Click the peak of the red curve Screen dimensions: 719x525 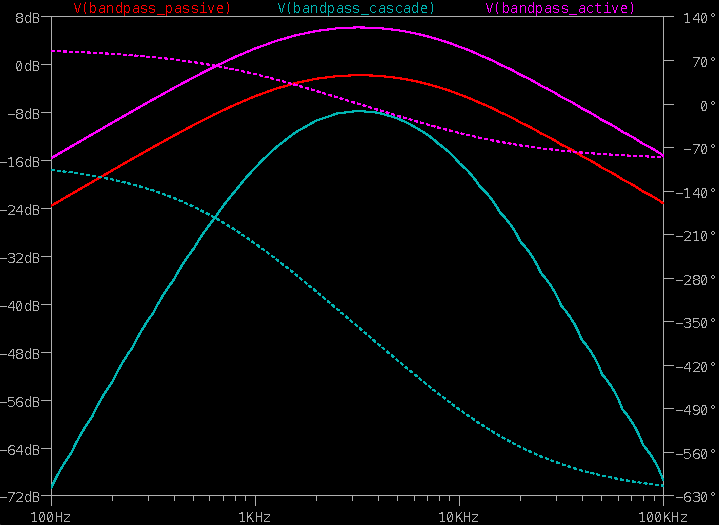point(358,75)
